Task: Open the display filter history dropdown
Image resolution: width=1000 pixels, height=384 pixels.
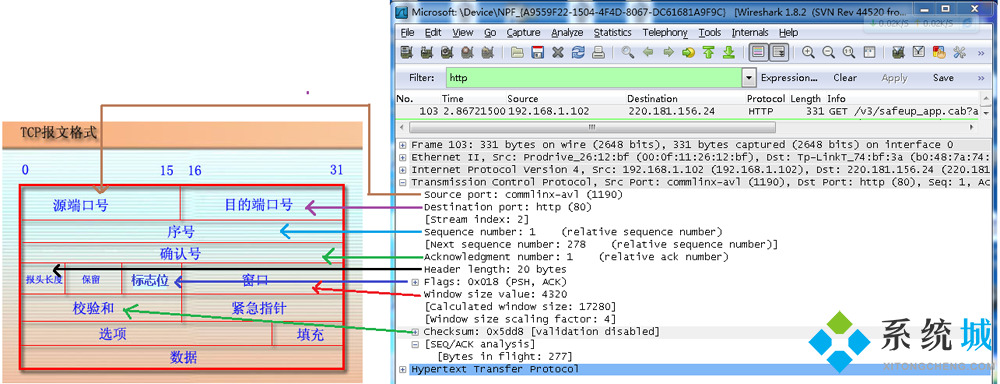Action: (x=749, y=78)
